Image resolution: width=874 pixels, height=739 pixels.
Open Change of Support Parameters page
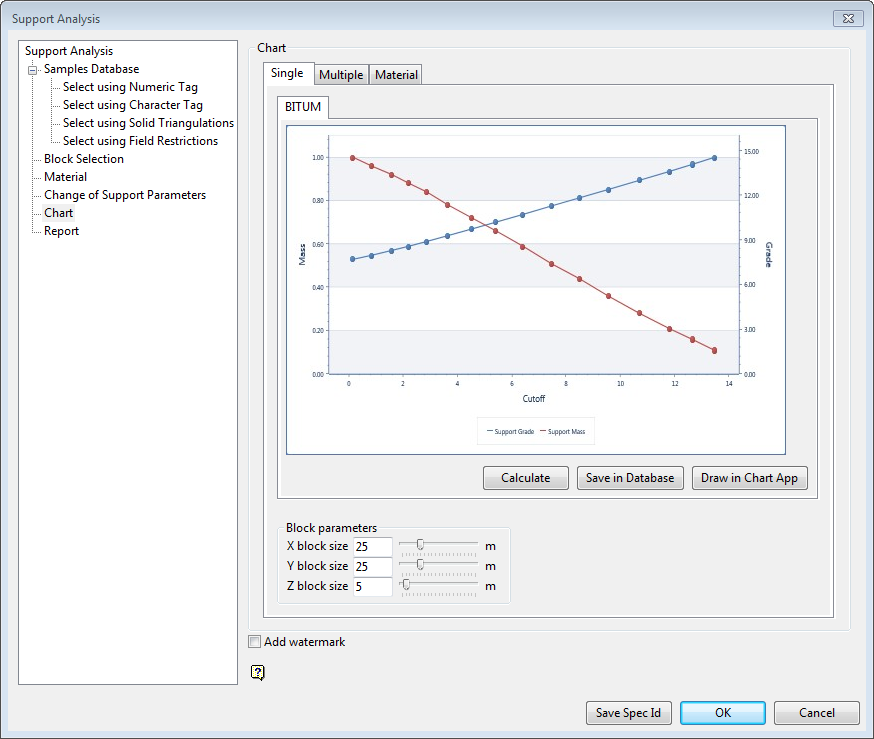[125, 195]
